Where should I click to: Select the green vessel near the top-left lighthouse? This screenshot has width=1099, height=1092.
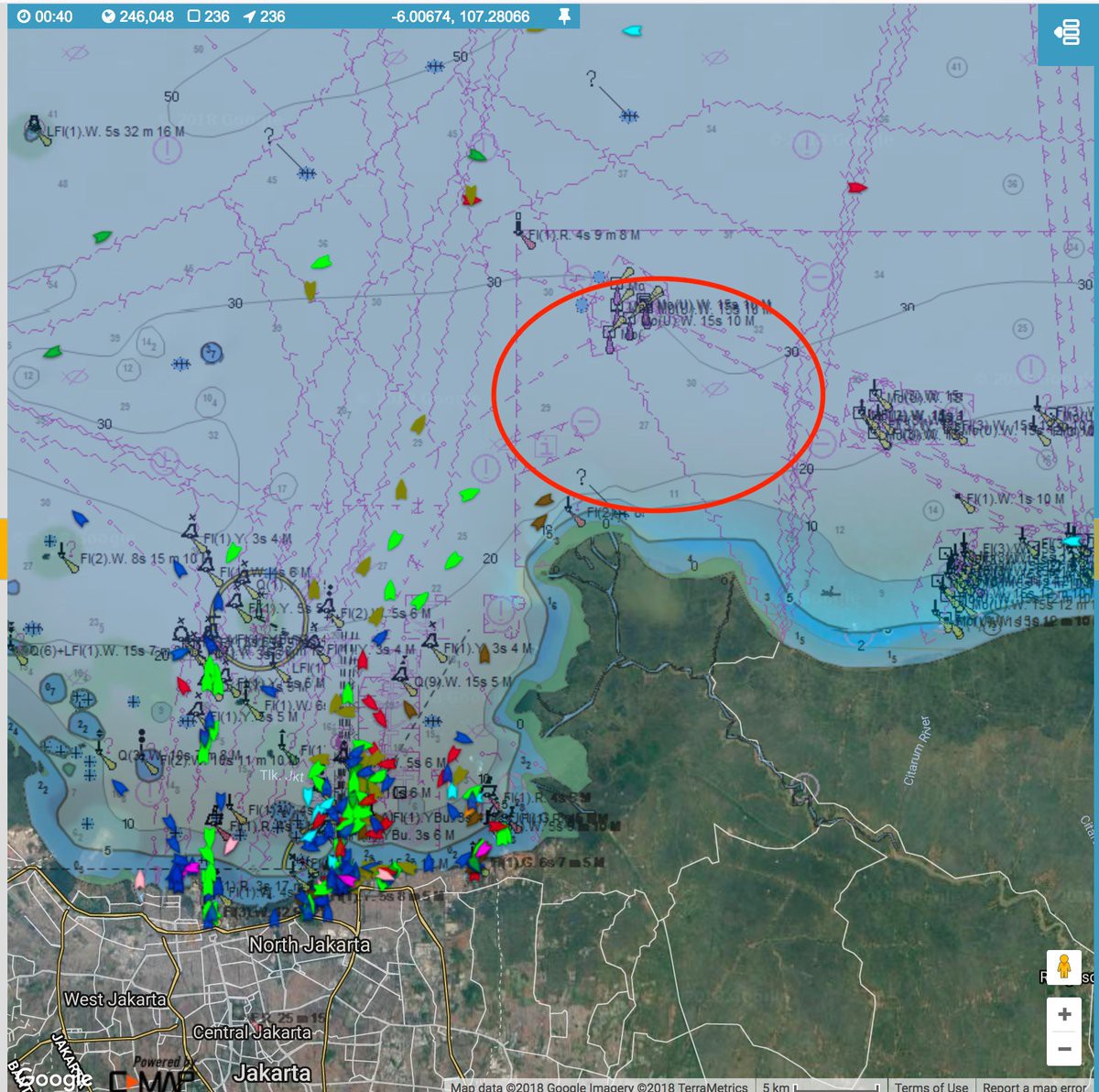coord(103,237)
